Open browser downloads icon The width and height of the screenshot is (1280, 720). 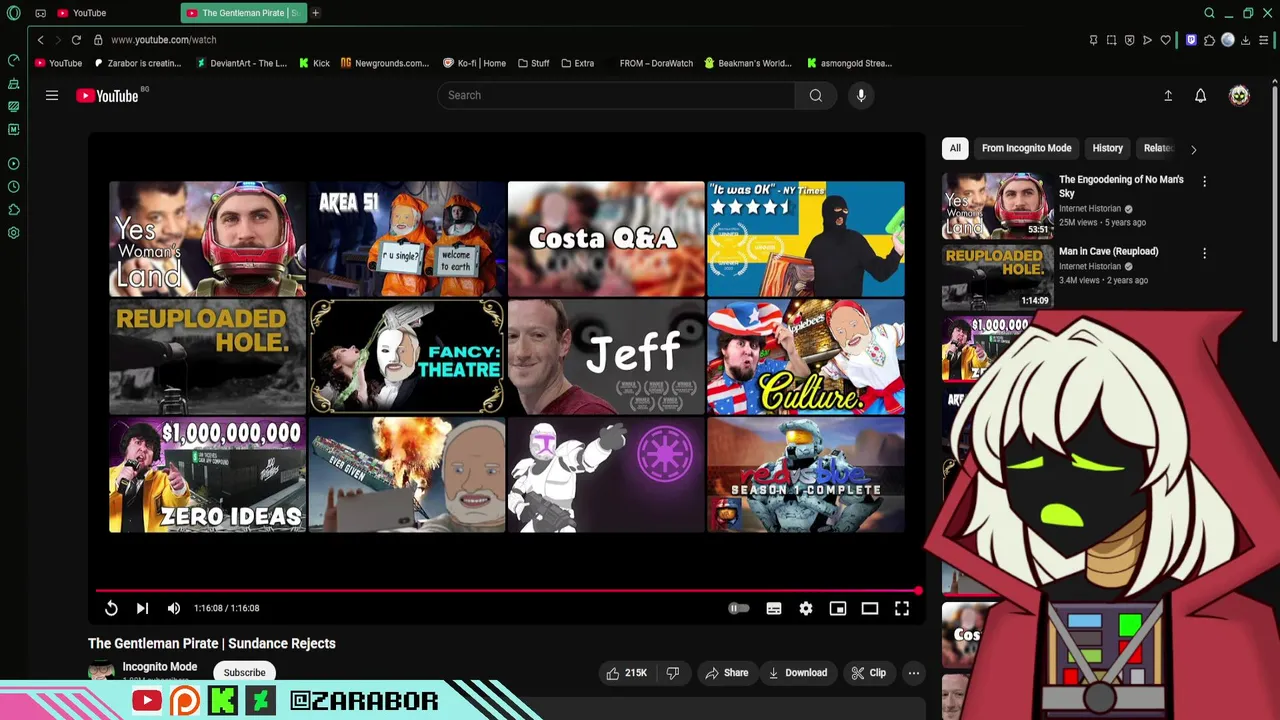click(1246, 40)
